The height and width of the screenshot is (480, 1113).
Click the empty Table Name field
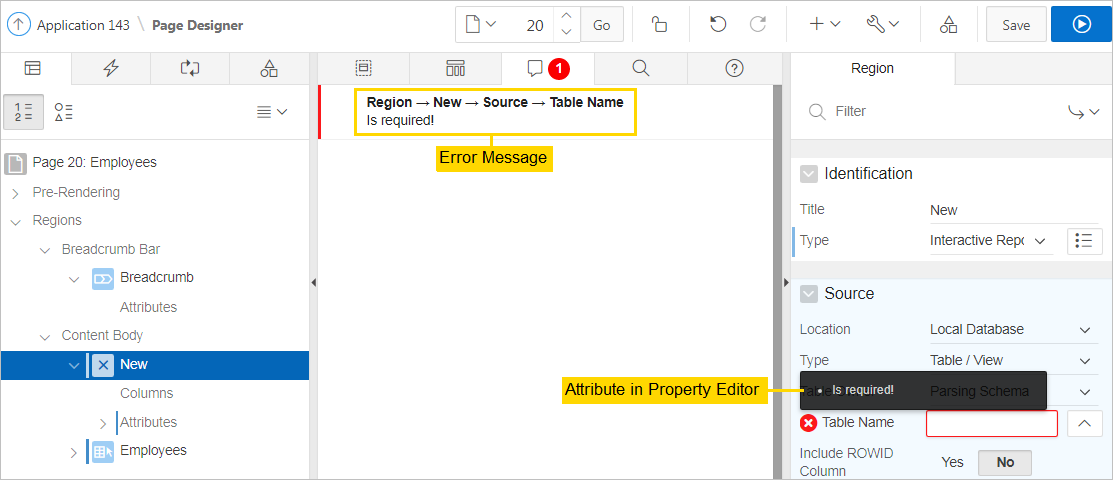pos(991,423)
